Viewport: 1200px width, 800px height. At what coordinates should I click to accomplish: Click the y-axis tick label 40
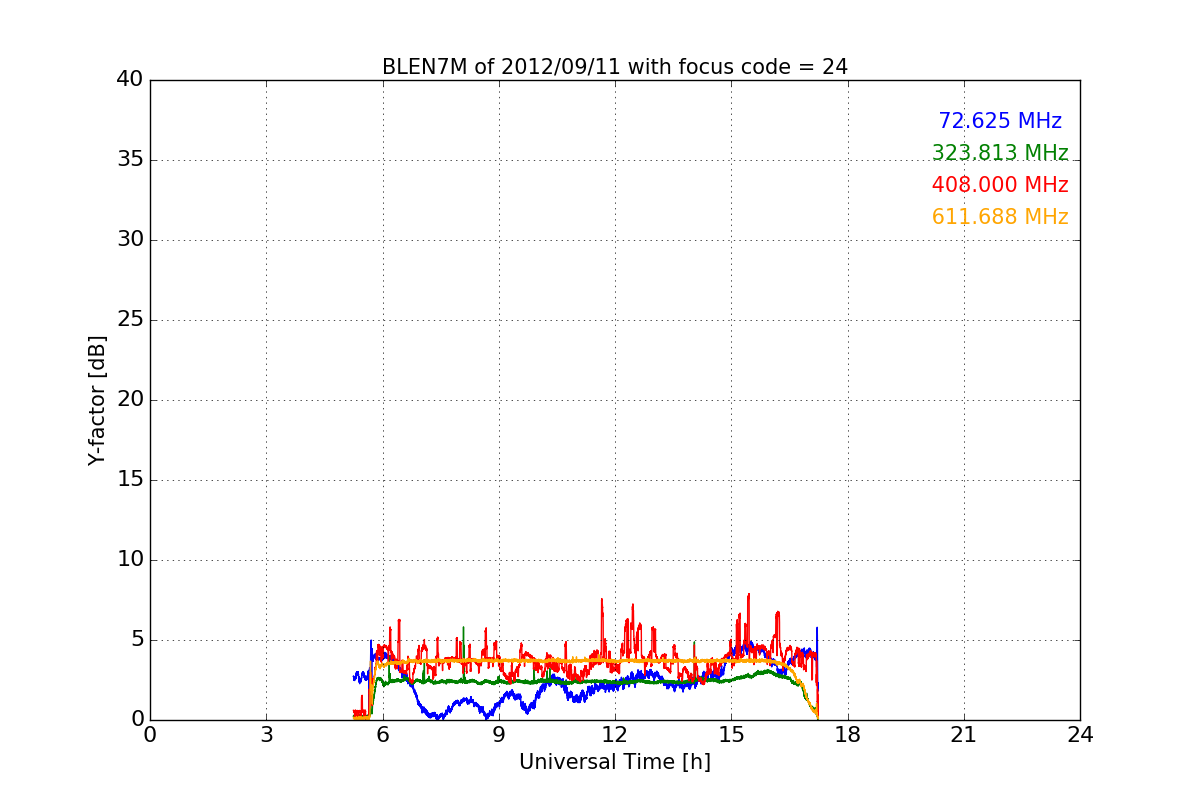(130, 80)
